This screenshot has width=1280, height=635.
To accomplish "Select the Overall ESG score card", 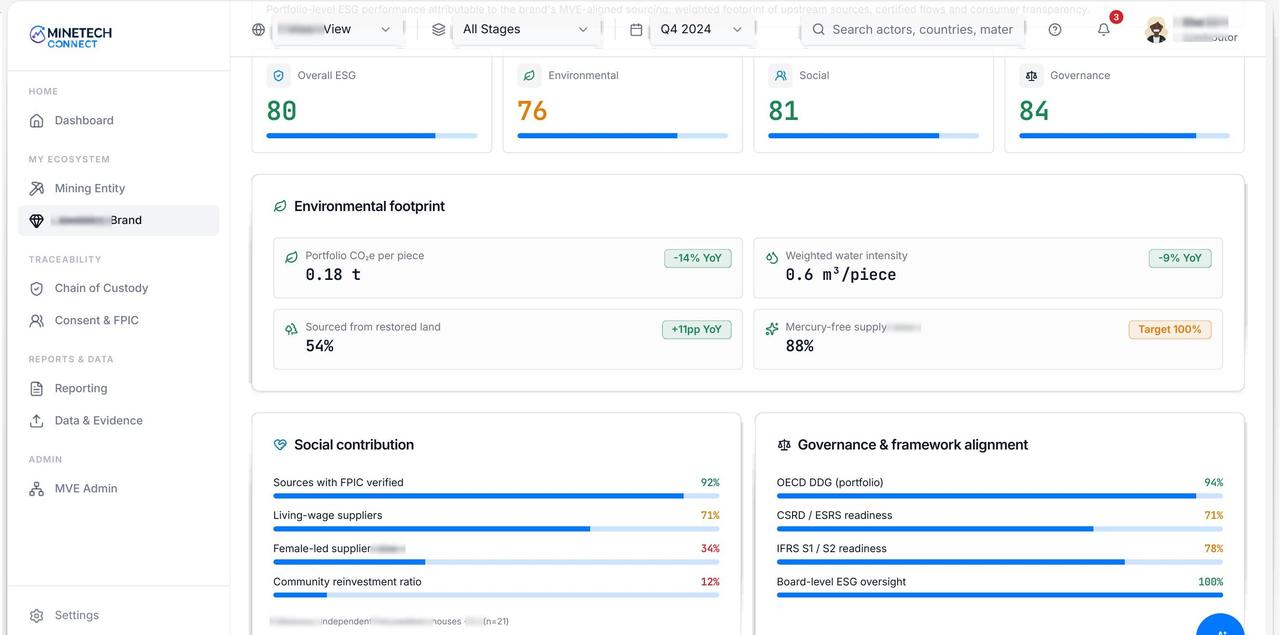I will click(372, 104).
